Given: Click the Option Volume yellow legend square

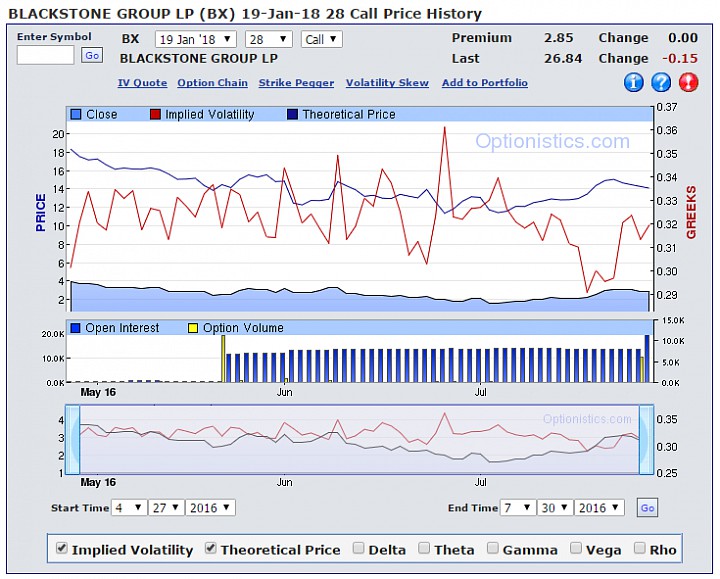Looking at the screenshot, I should (x=193, y=328).
